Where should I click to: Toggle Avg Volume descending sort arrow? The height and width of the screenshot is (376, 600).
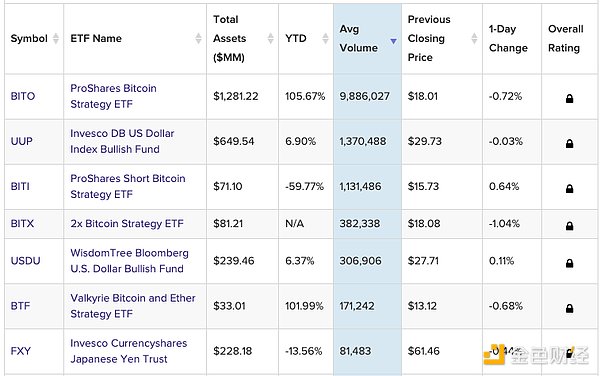click(x=393, y=41)
